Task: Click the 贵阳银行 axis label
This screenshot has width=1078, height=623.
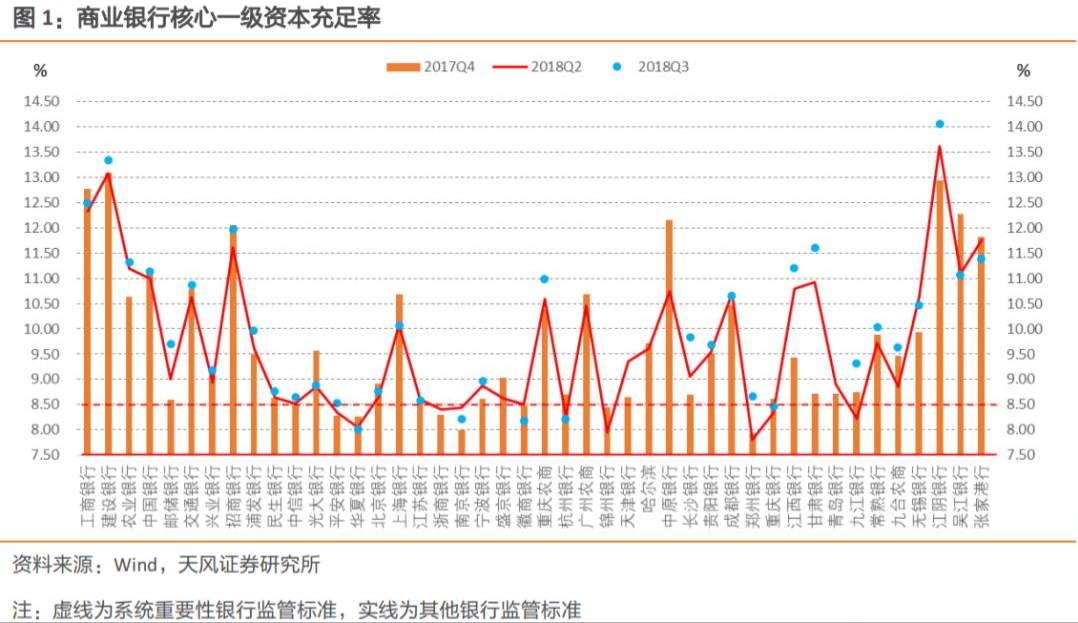Action: pos(712,496)
